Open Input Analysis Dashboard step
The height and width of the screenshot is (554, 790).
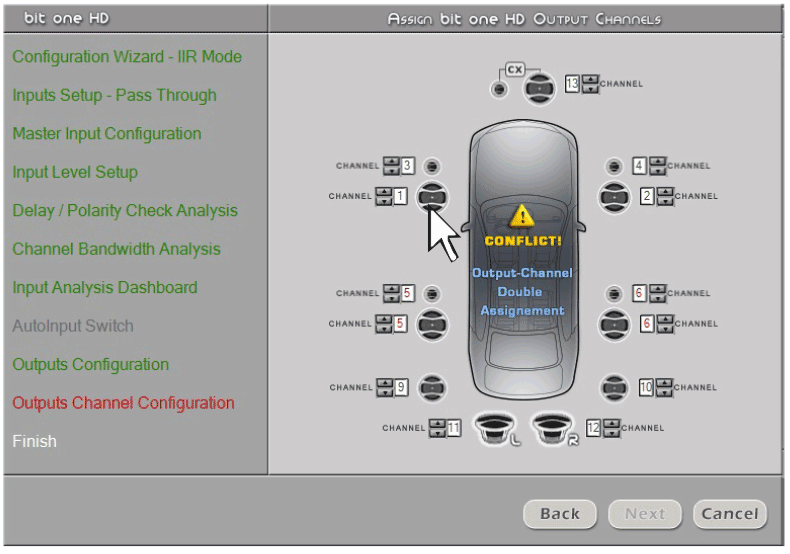pyautogui.click(x=105, y=288)
